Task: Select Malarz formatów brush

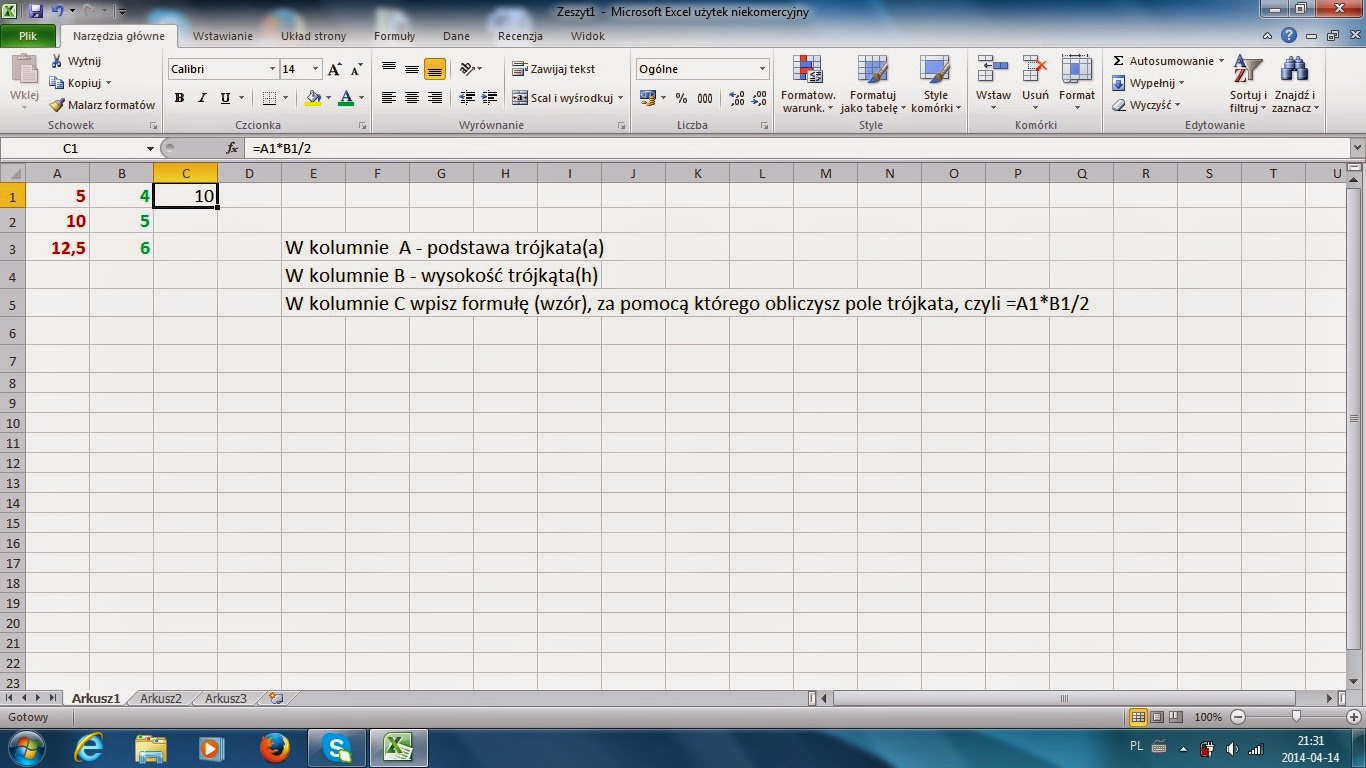Action: tap(57, 105)
